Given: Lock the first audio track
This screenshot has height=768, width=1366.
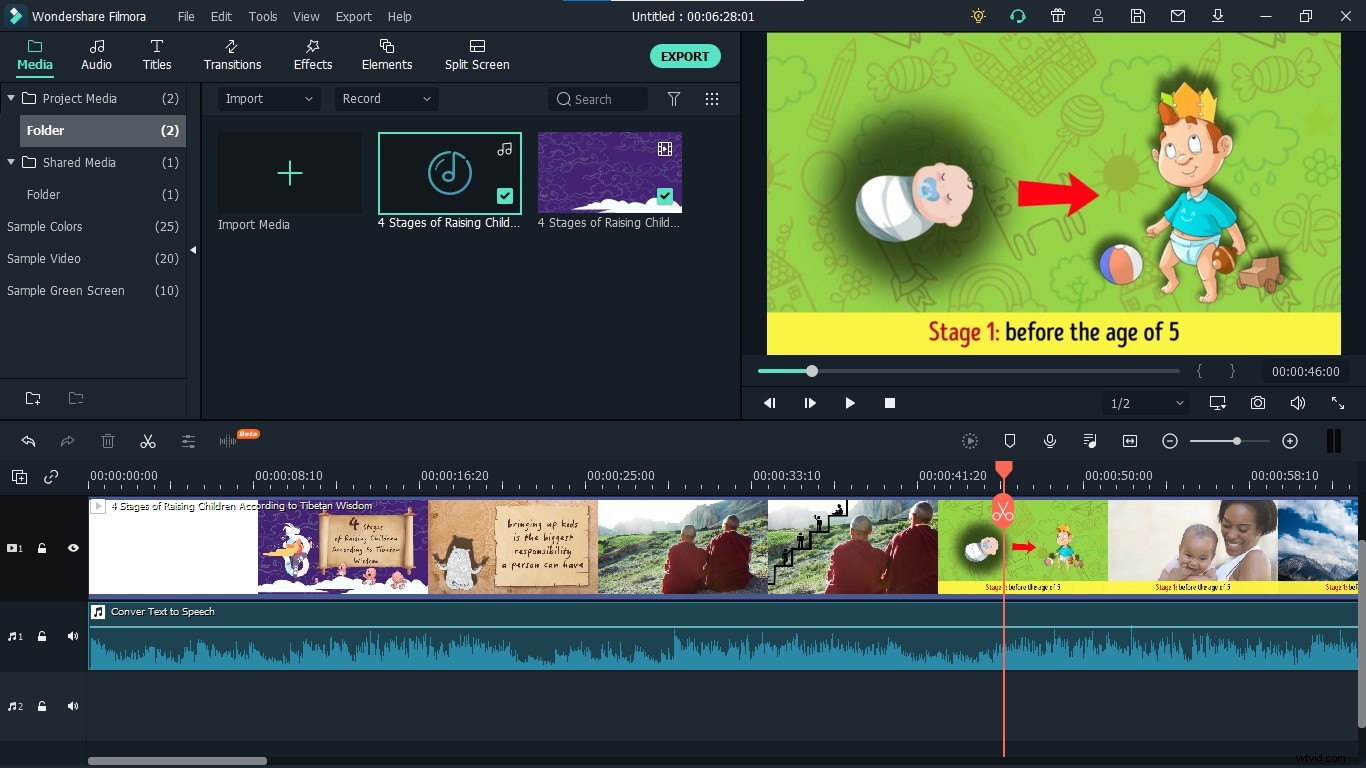Looking at the screenshot, I should click(x=41, y=636).
